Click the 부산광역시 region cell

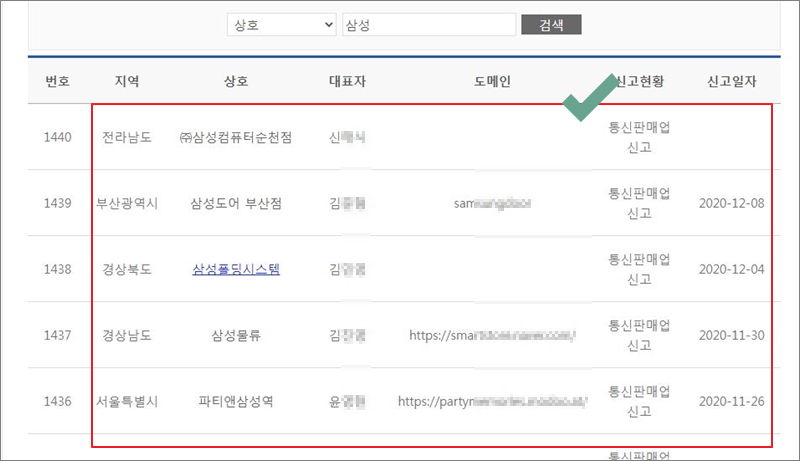tap(127, 203)
